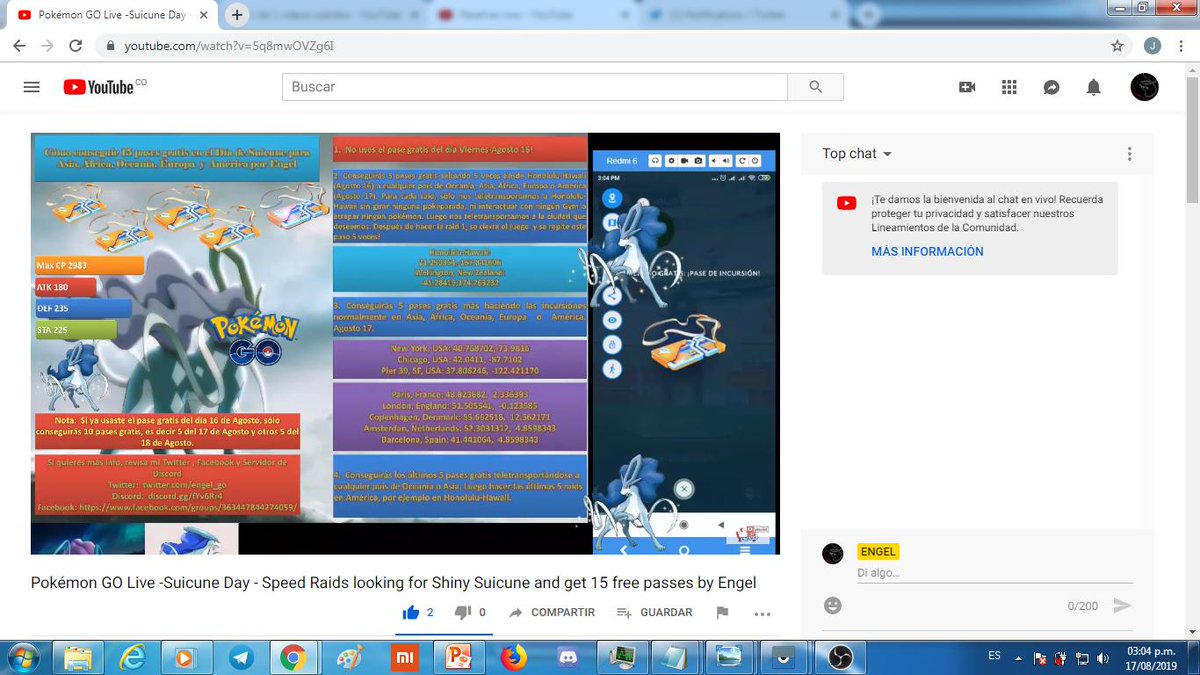Open a new browser tab
This screenshot has width=1200, height=675.
(237, 15)
